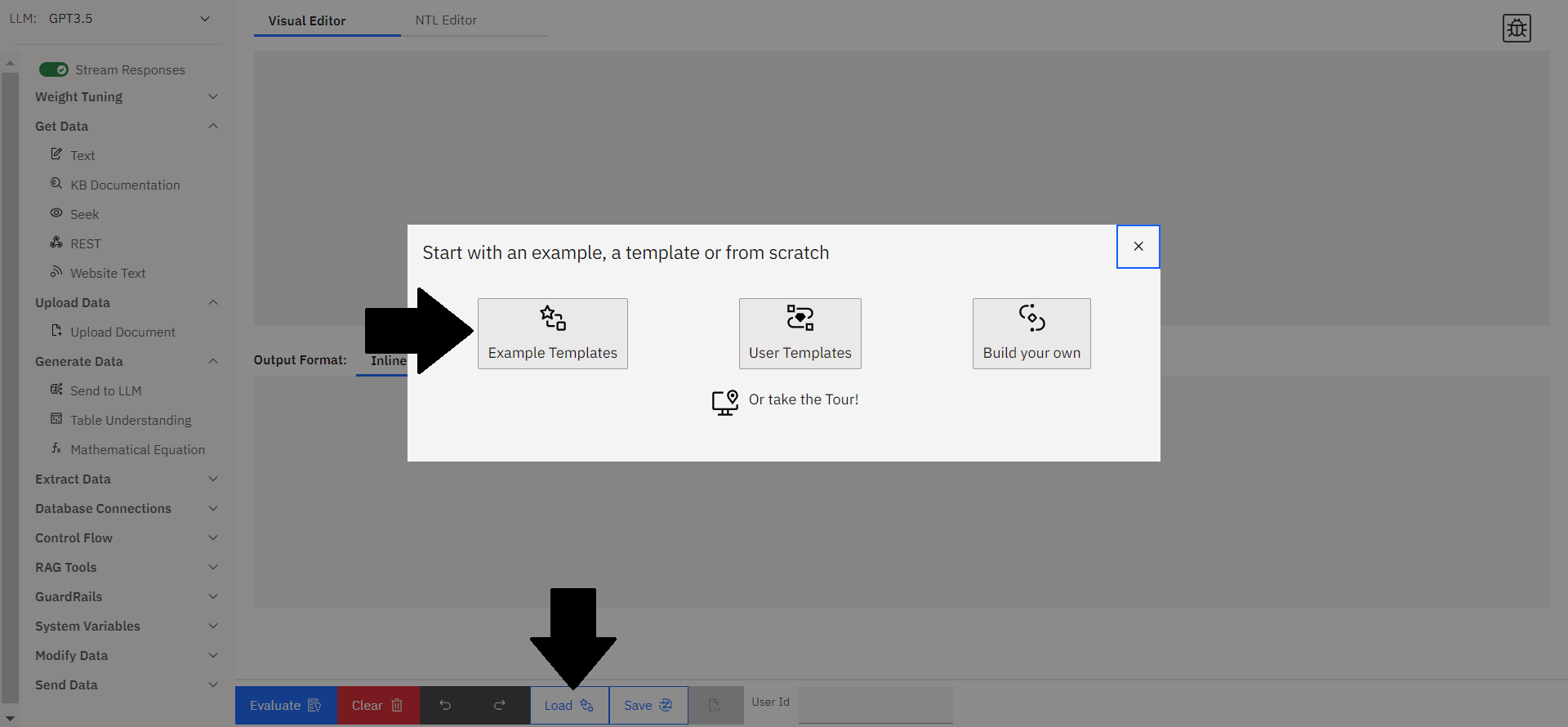
Task: Open Example Templates
Action: [552, 333]
